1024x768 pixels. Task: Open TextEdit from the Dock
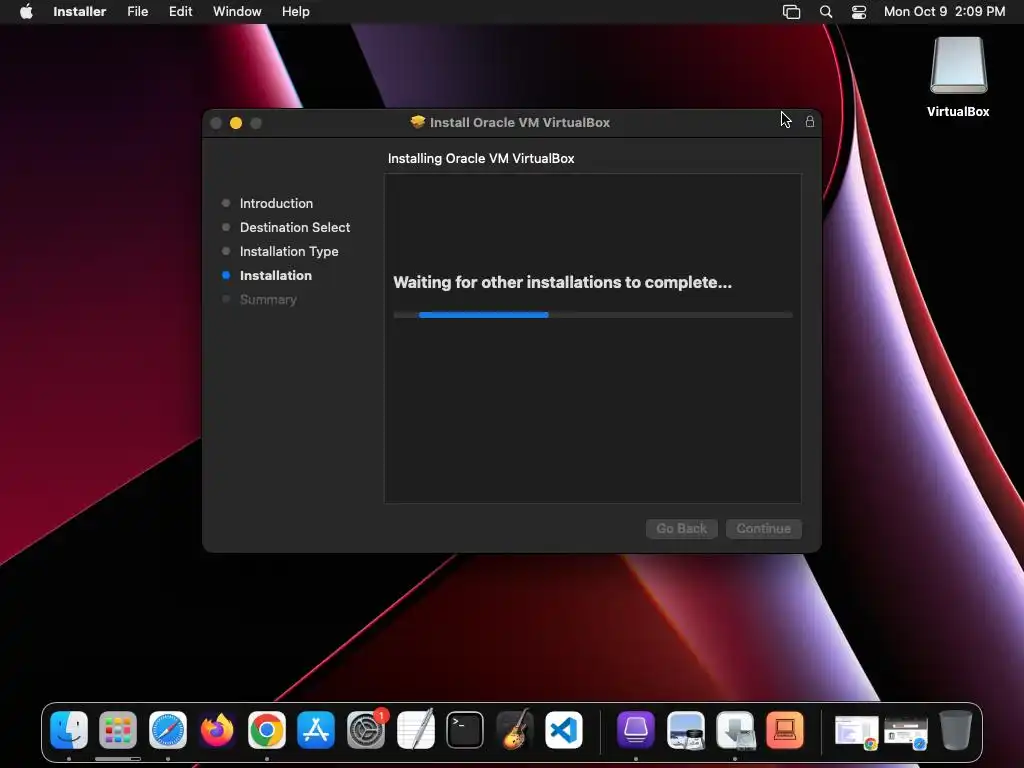(x=415, y=730)
